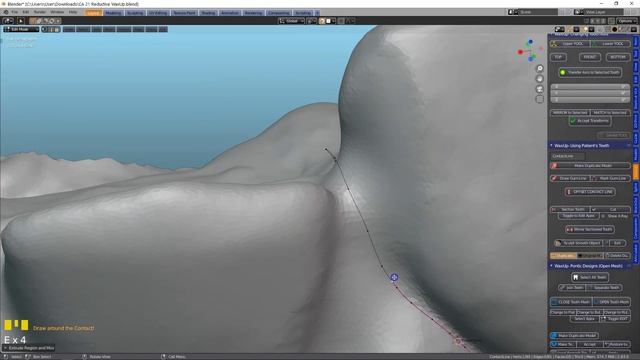Viewport: 640px width, 360px height.
Task: Enable the Show X-Ray checkbox
Action: coord(603,216)
